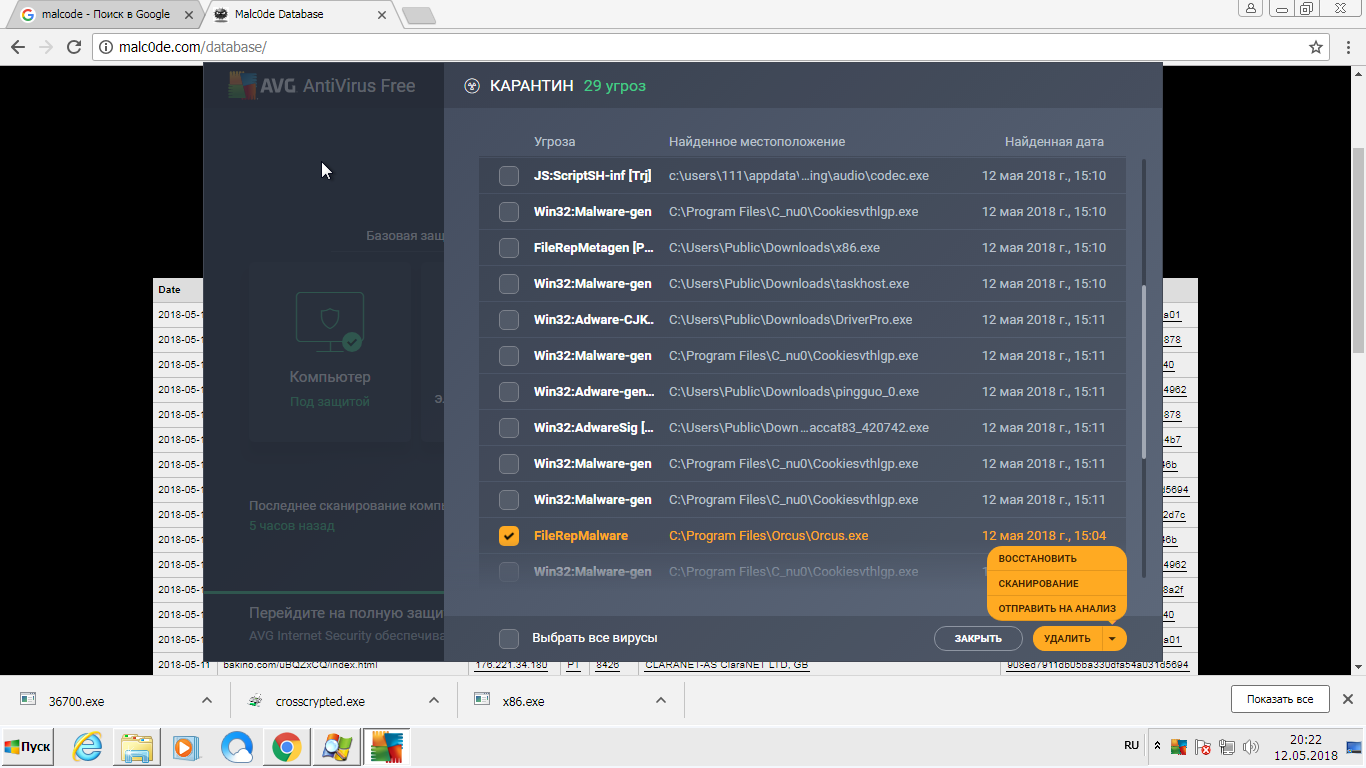The image size is (1366, 768).
Task: Open the Chrome three-dot menu
Action: click(x=1348, y=47)
